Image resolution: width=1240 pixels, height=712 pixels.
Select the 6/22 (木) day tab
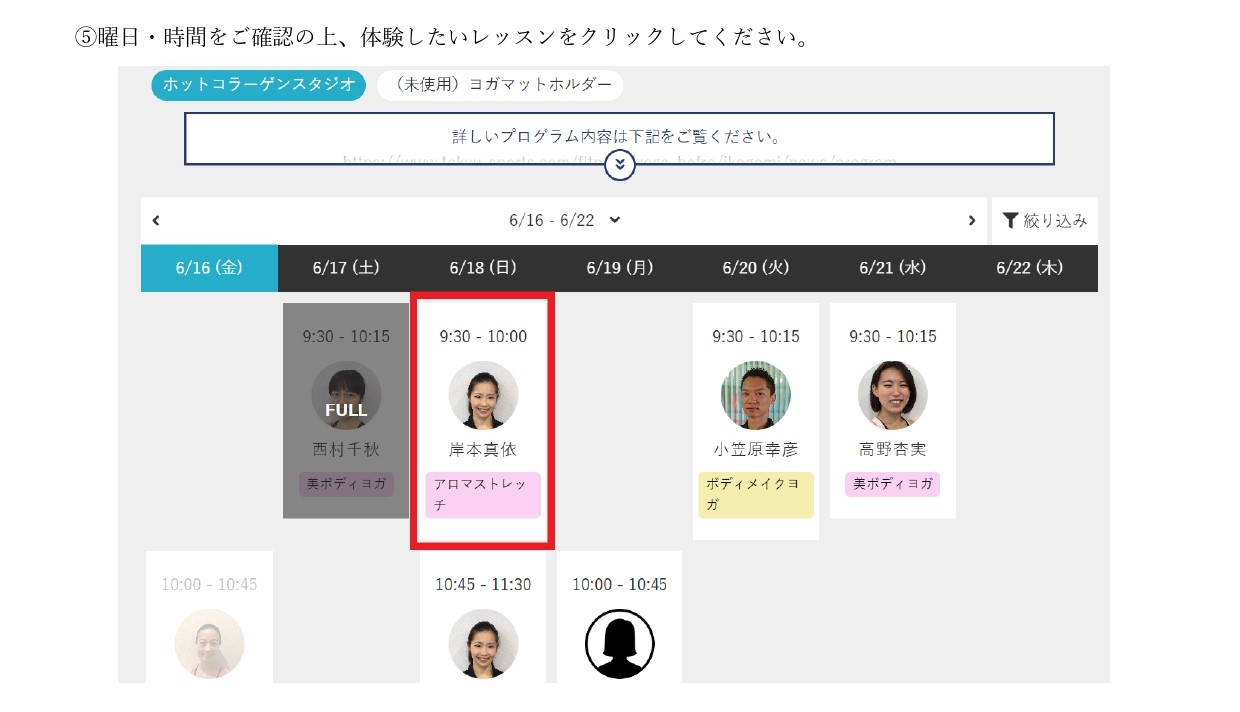pyautogui.click(x=1029, y=268)
